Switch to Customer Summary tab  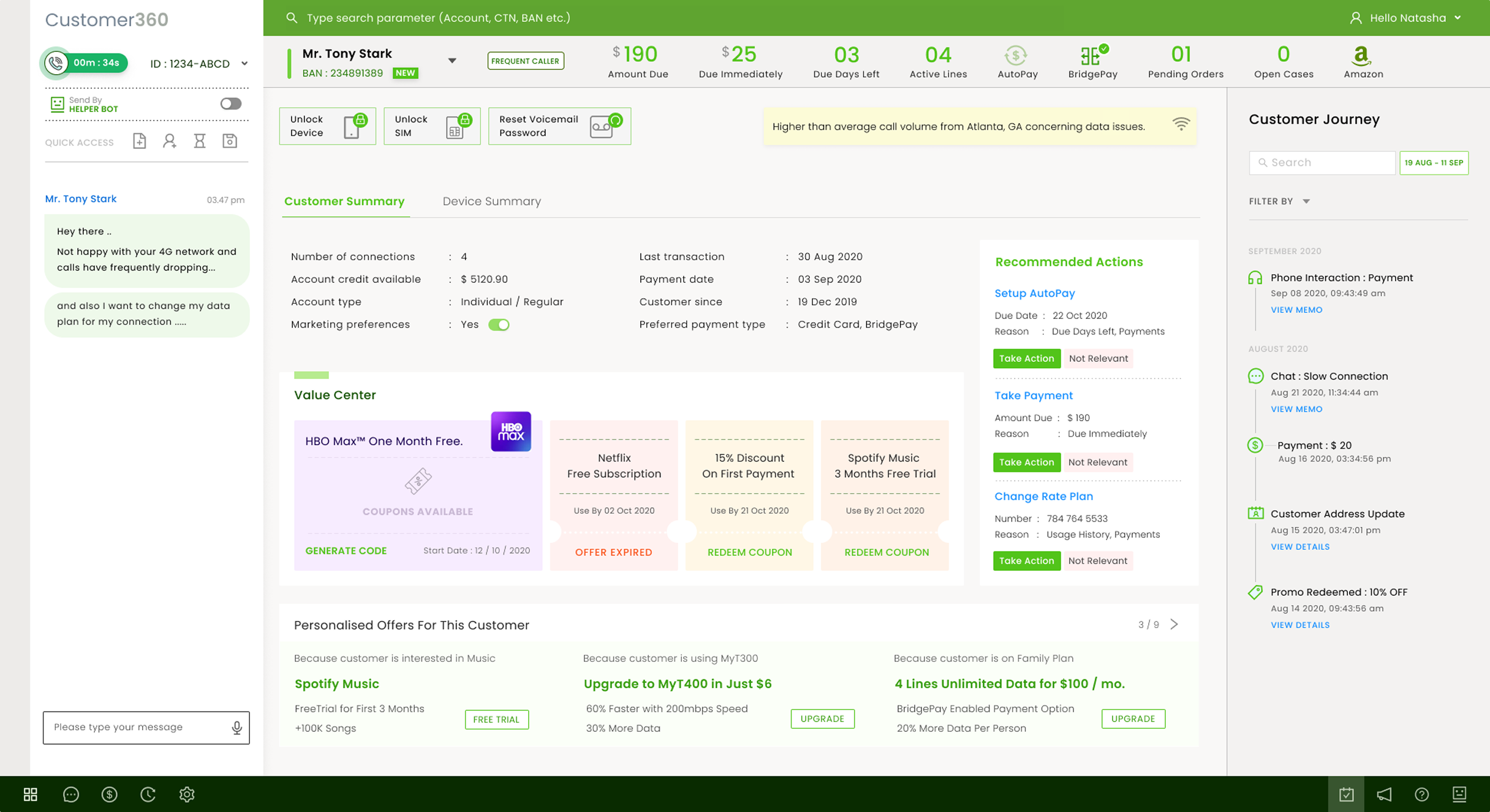point(344,201)
